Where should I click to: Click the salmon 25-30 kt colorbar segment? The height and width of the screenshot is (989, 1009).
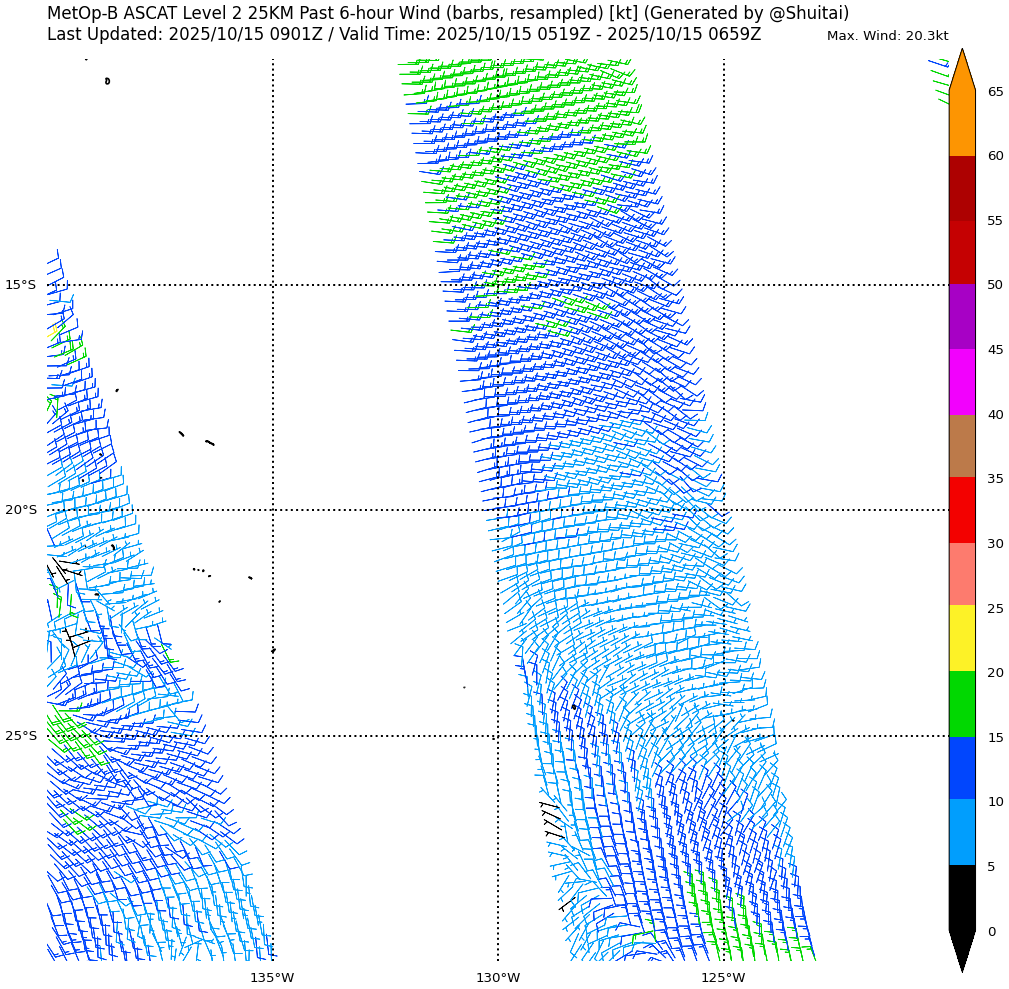[961, 574]
